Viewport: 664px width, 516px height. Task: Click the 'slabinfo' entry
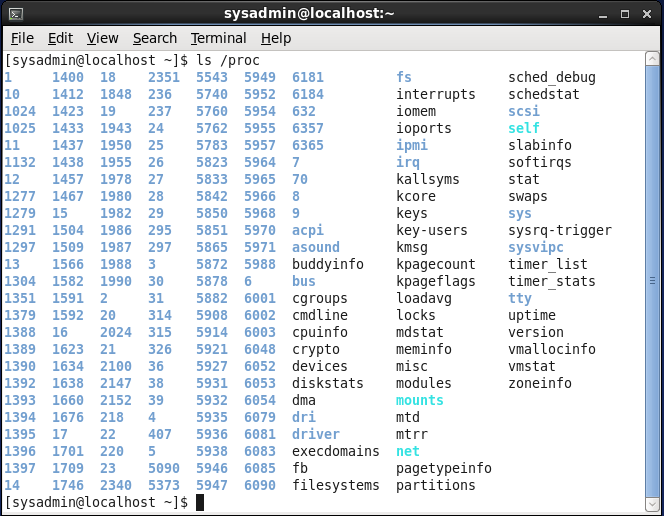pyautogui.click(x=540, y=145)
